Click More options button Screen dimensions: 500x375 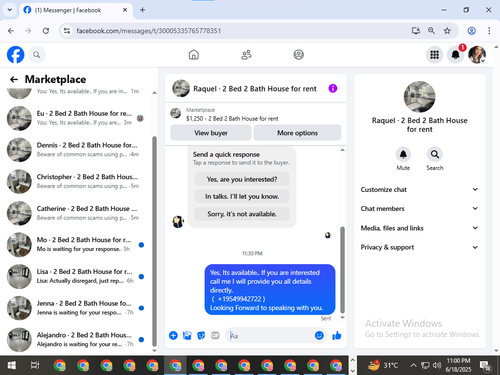[297, 133]
